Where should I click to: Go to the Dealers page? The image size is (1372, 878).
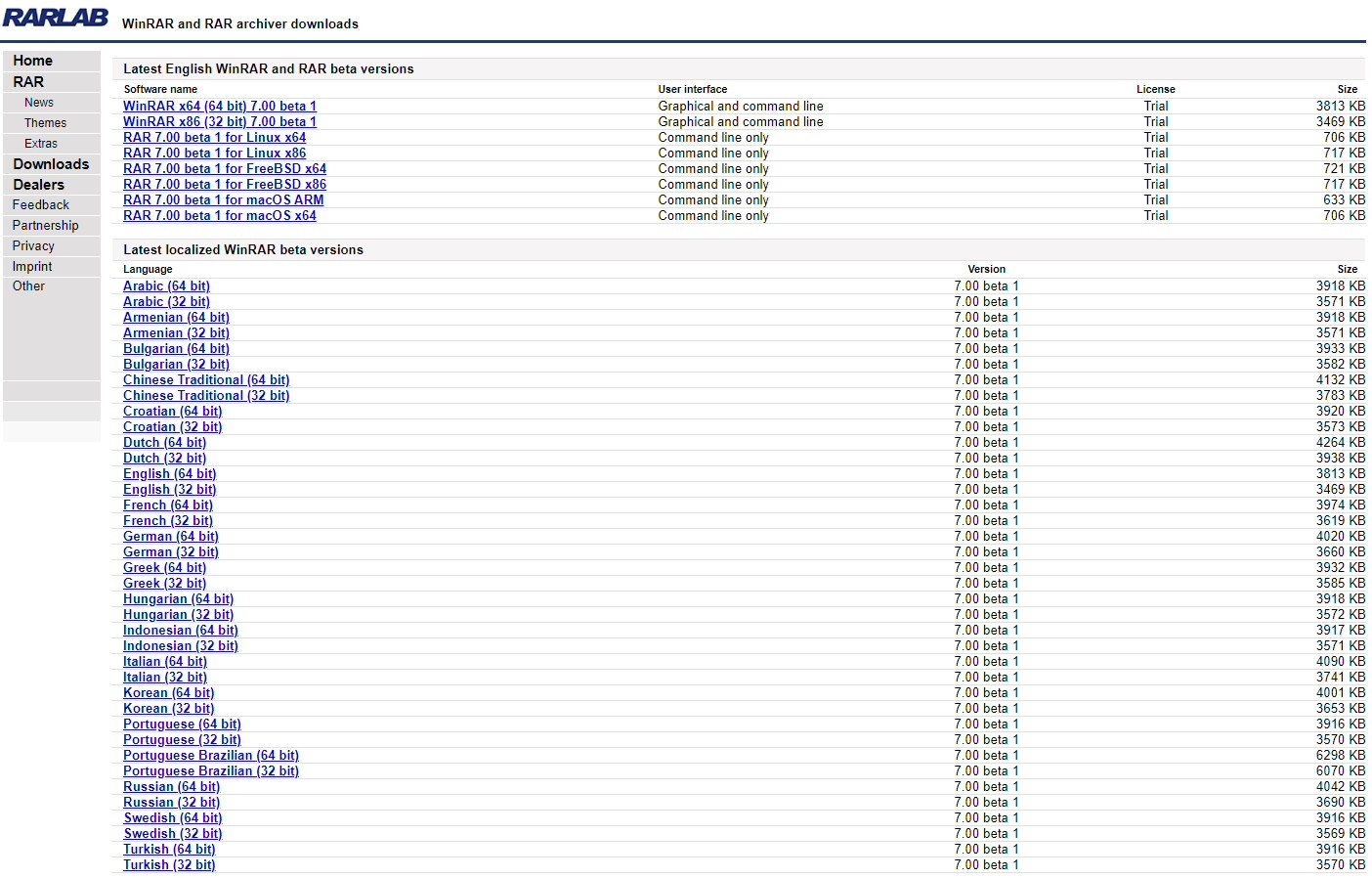coord(38,185)
